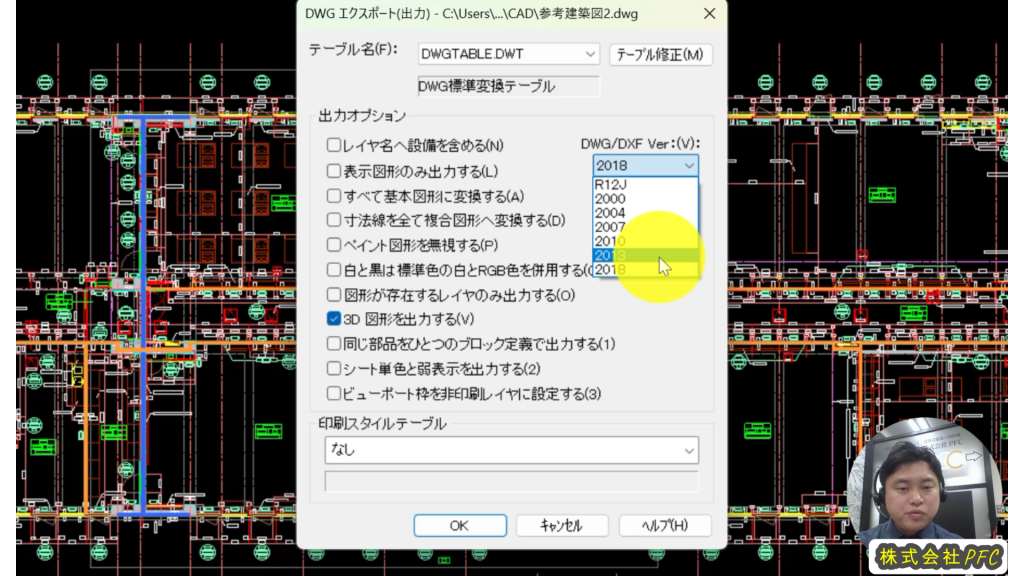Select R12J from version list
The image size is (1024, 576).
tap(645, 185)
